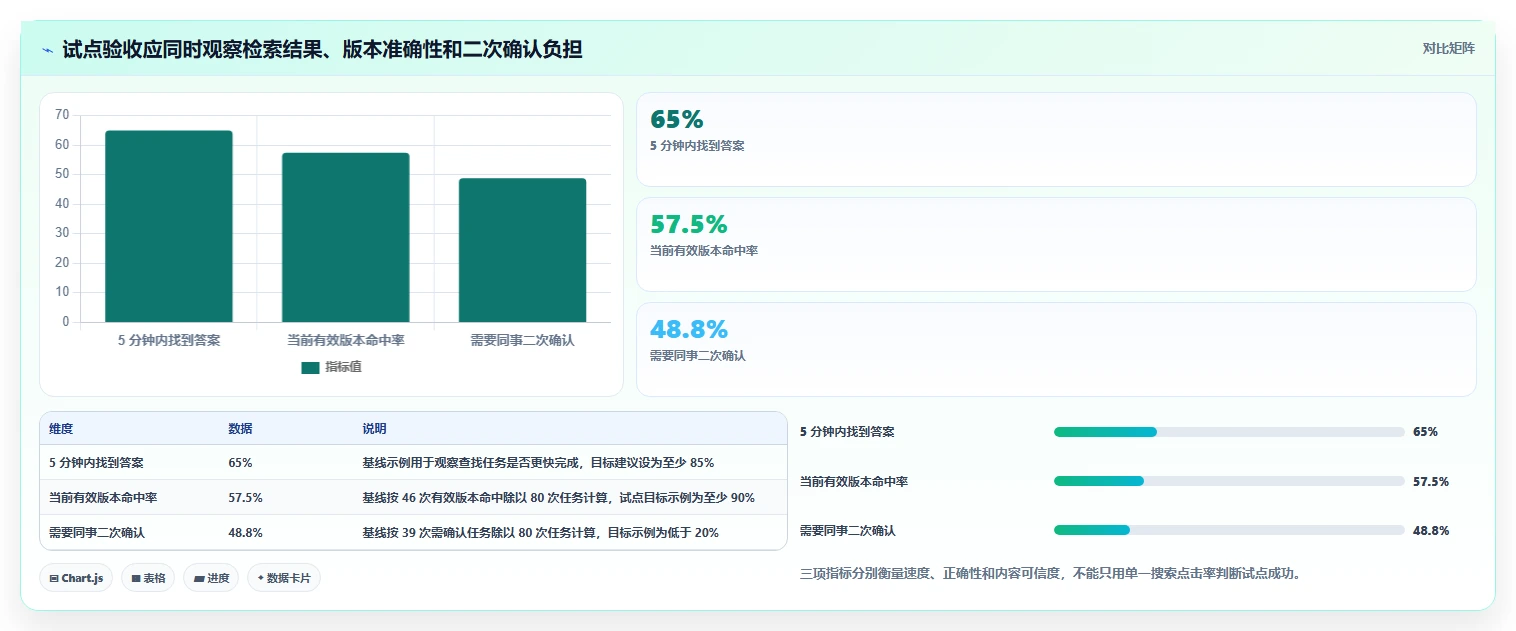Click description mentioning 39 次需确认任务
Image resolution: width=1516 pixels, height=631 pixels.
540,532
